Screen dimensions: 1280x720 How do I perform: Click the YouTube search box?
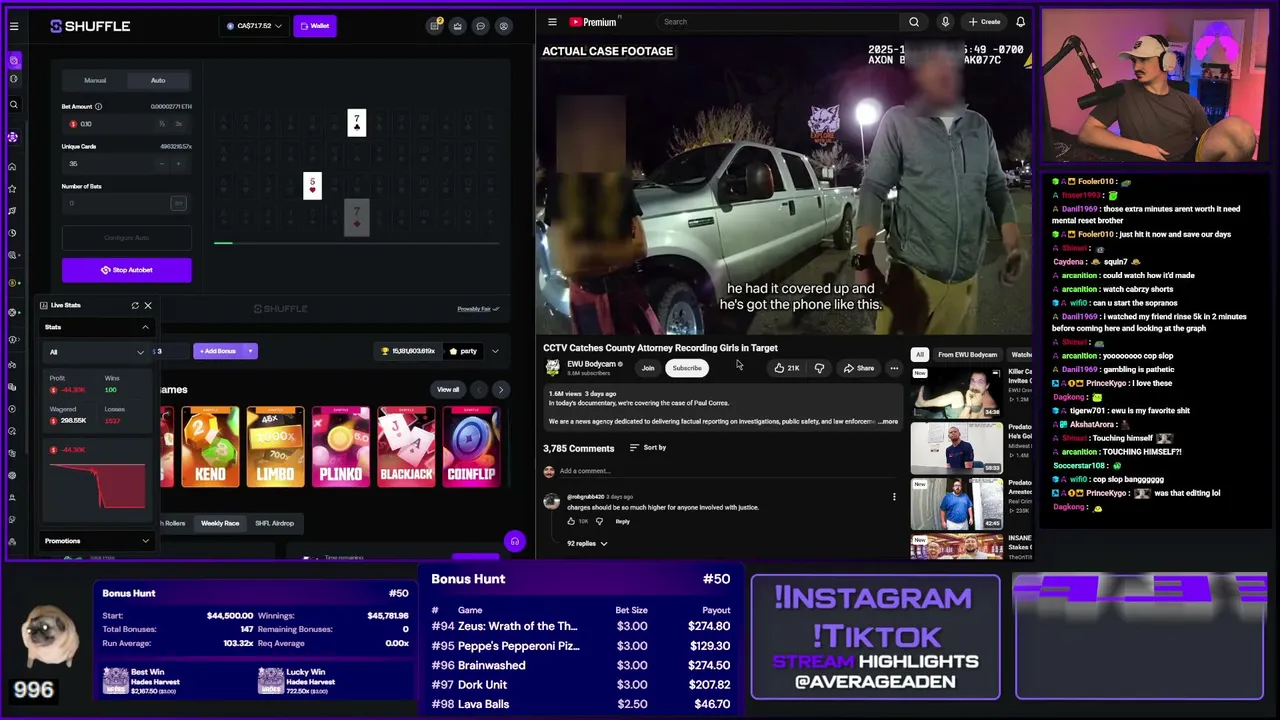click(780, 22)
